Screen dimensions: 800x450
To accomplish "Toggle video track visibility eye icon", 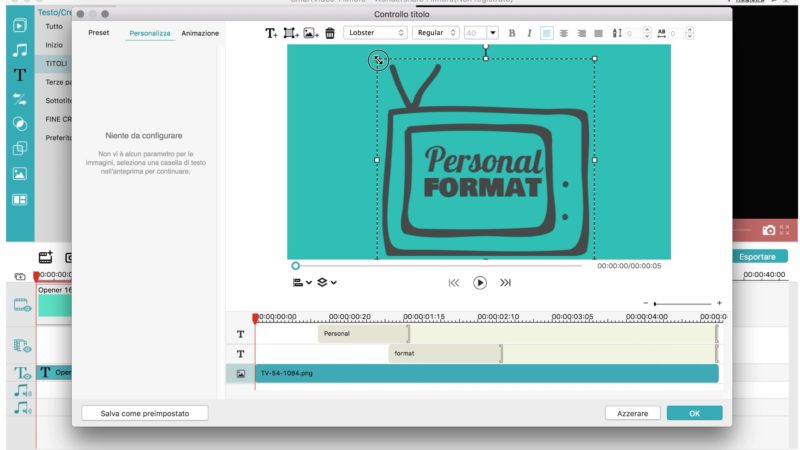I will (x=20, y=305).
